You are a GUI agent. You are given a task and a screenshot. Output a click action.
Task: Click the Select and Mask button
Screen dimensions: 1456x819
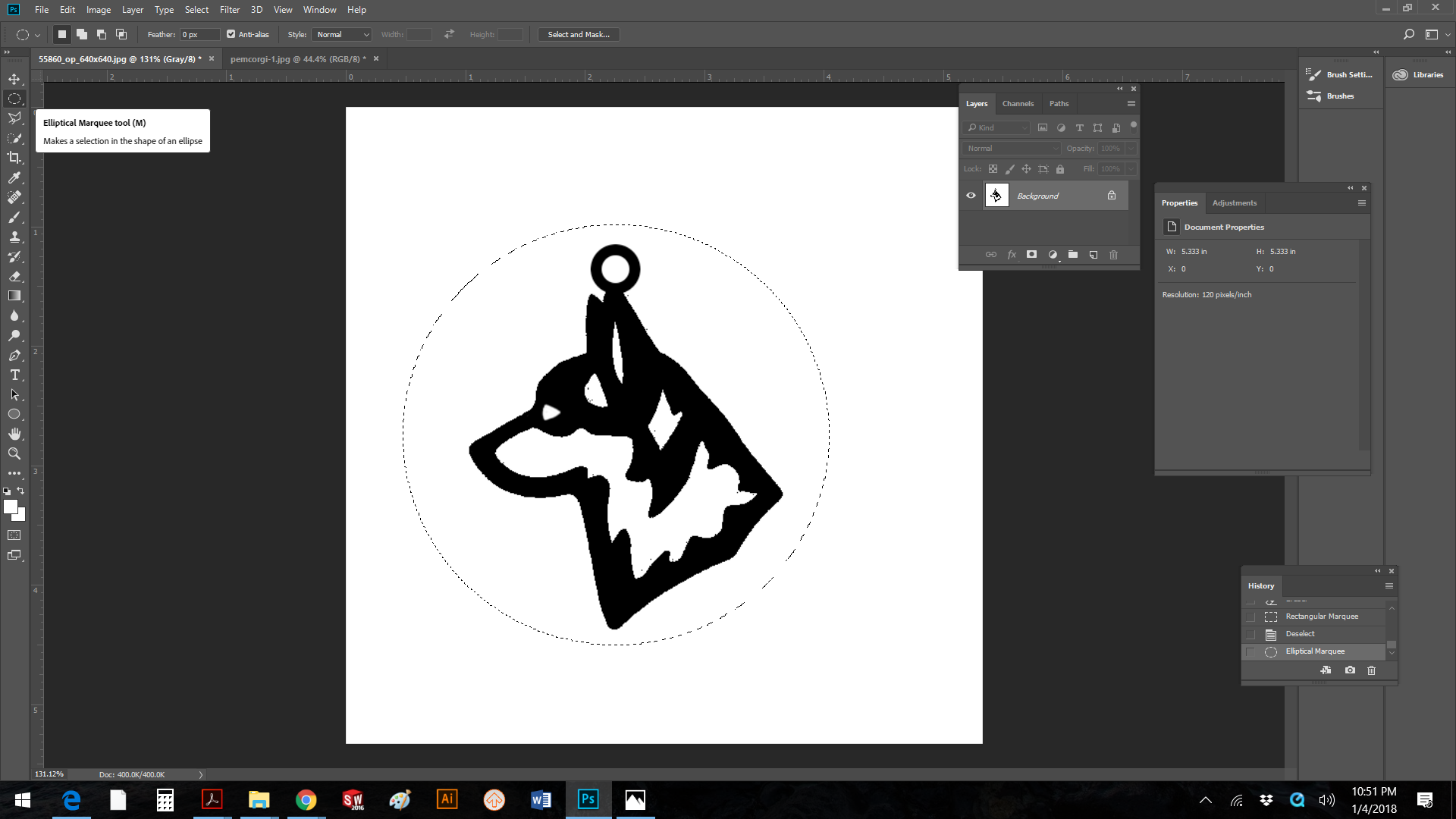[x=578, y=34]
